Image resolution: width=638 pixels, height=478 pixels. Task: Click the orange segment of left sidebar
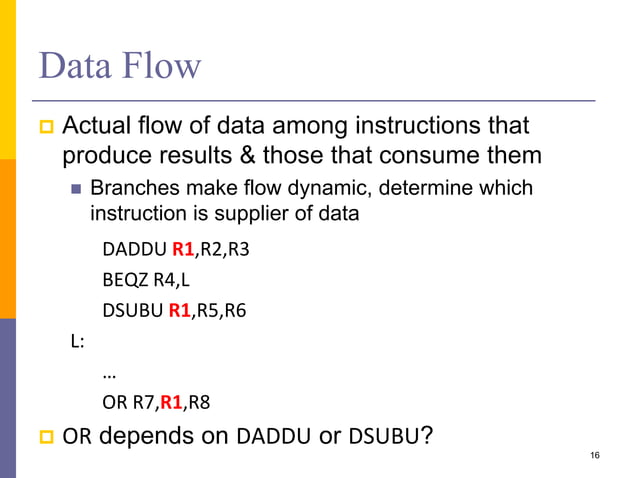tap(8, 239)
